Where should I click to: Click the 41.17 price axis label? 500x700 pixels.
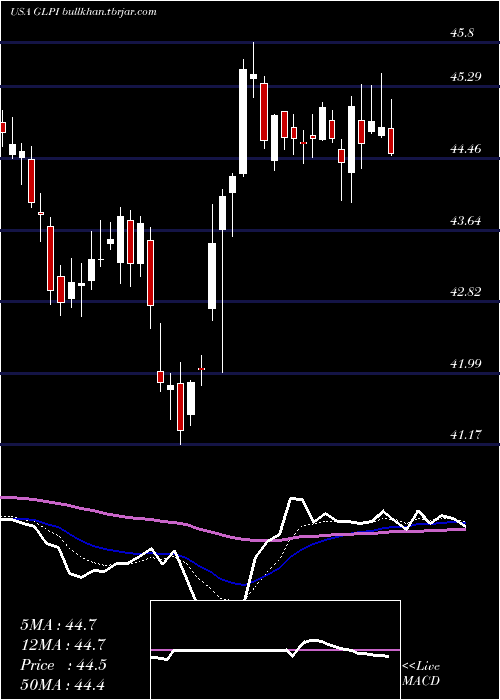click(x=466, y=434)
